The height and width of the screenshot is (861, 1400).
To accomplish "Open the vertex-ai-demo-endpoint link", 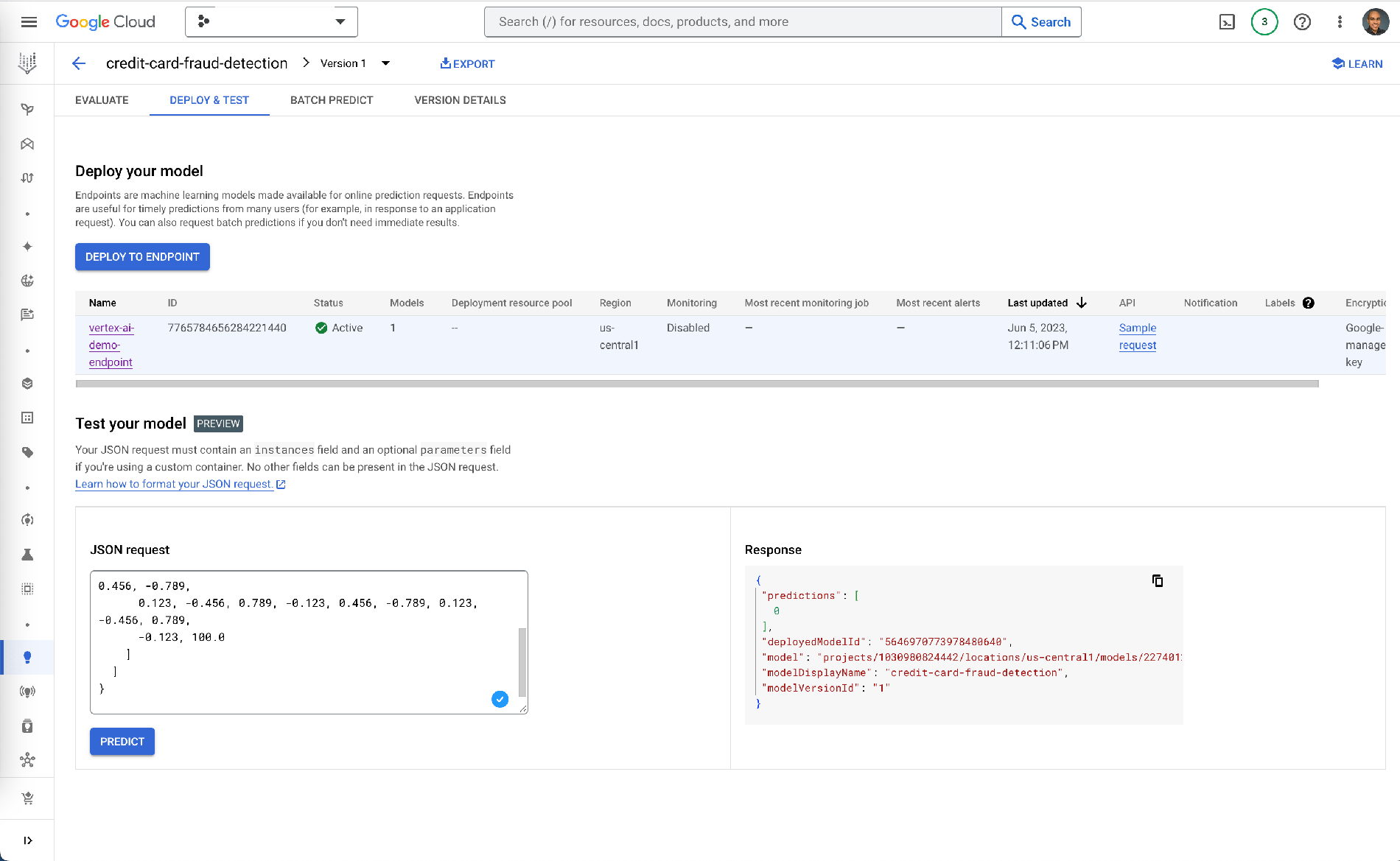I will click(x=111, y=345).
